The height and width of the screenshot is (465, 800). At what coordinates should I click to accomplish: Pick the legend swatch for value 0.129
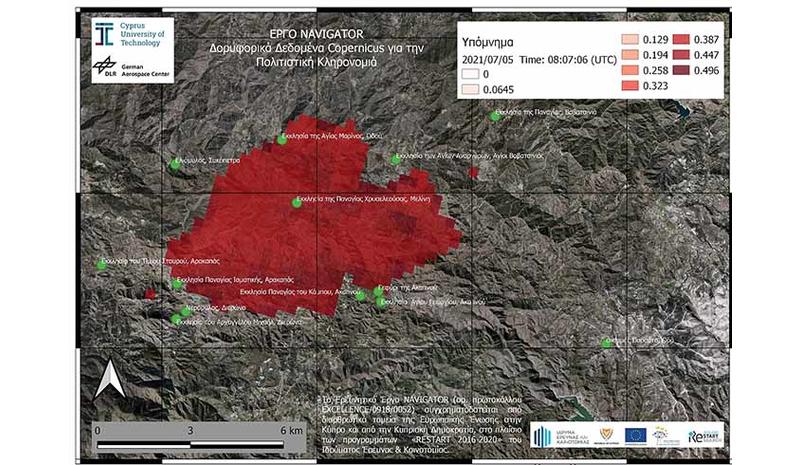pyautogui.click(x=630, y=39)
